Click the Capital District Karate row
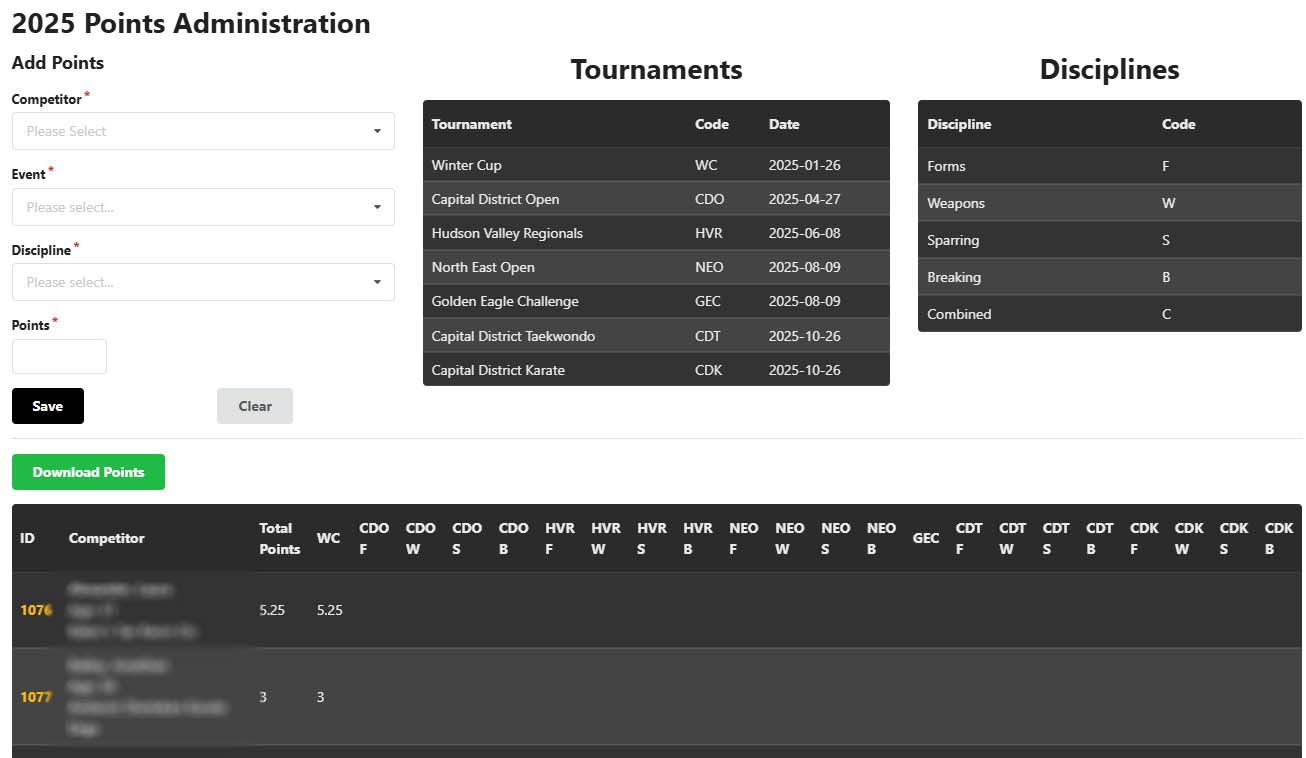Screen dimensions: 1306x758 click(x=655, y=370)
